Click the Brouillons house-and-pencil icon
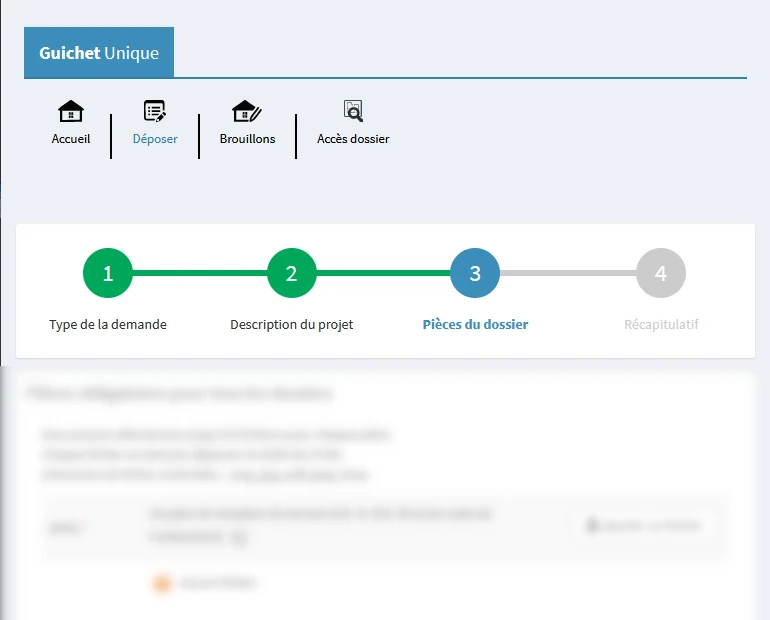The width and height of the screenshot is (770, 620). click(247, 111)
